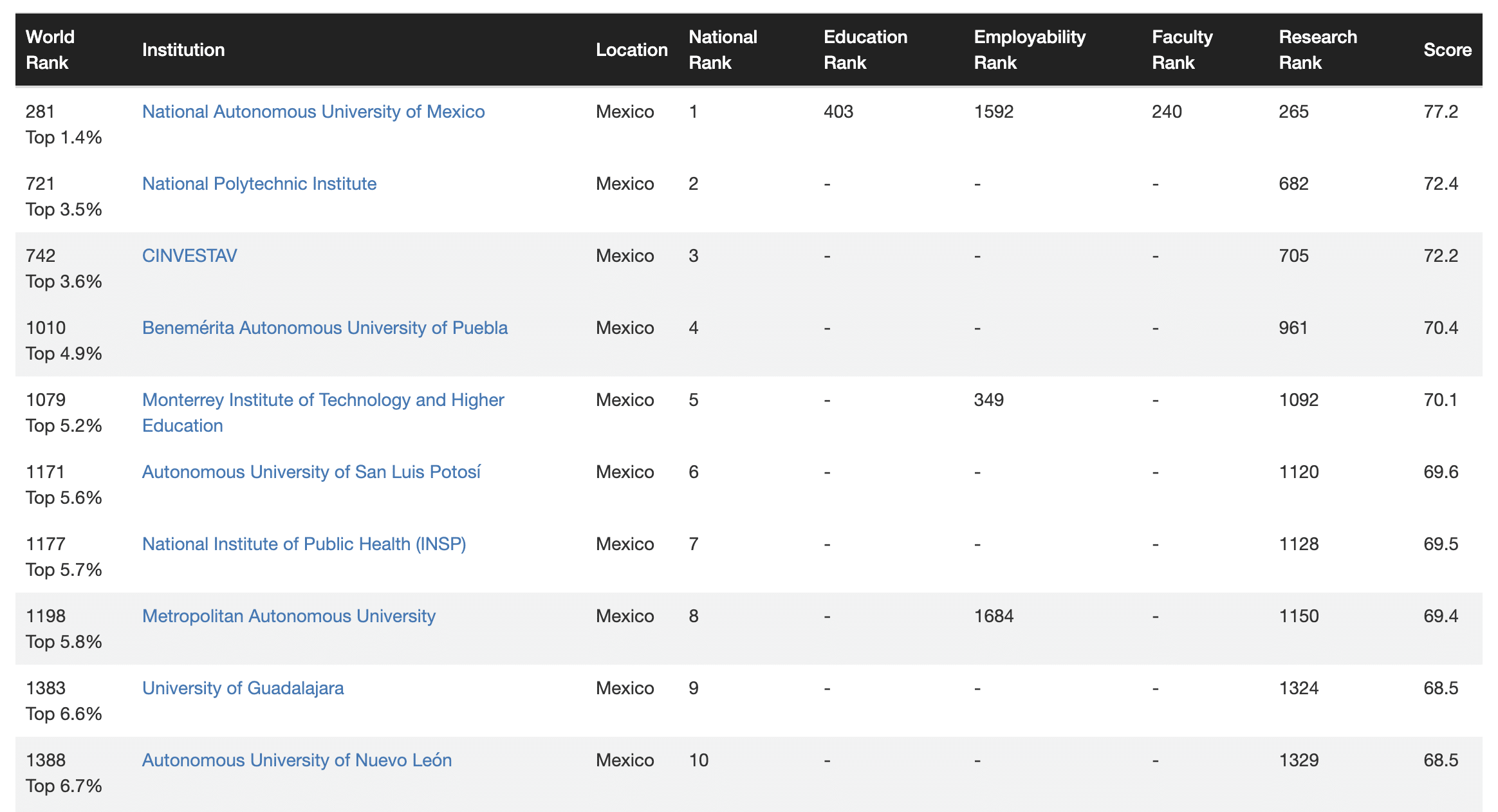Select score value 77.2

[1441, 111]
